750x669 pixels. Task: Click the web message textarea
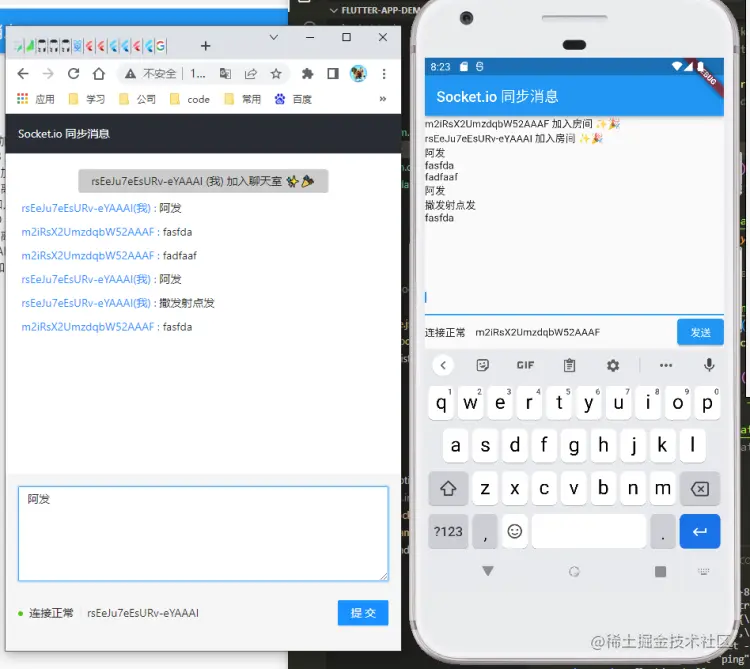click(203, 534)
